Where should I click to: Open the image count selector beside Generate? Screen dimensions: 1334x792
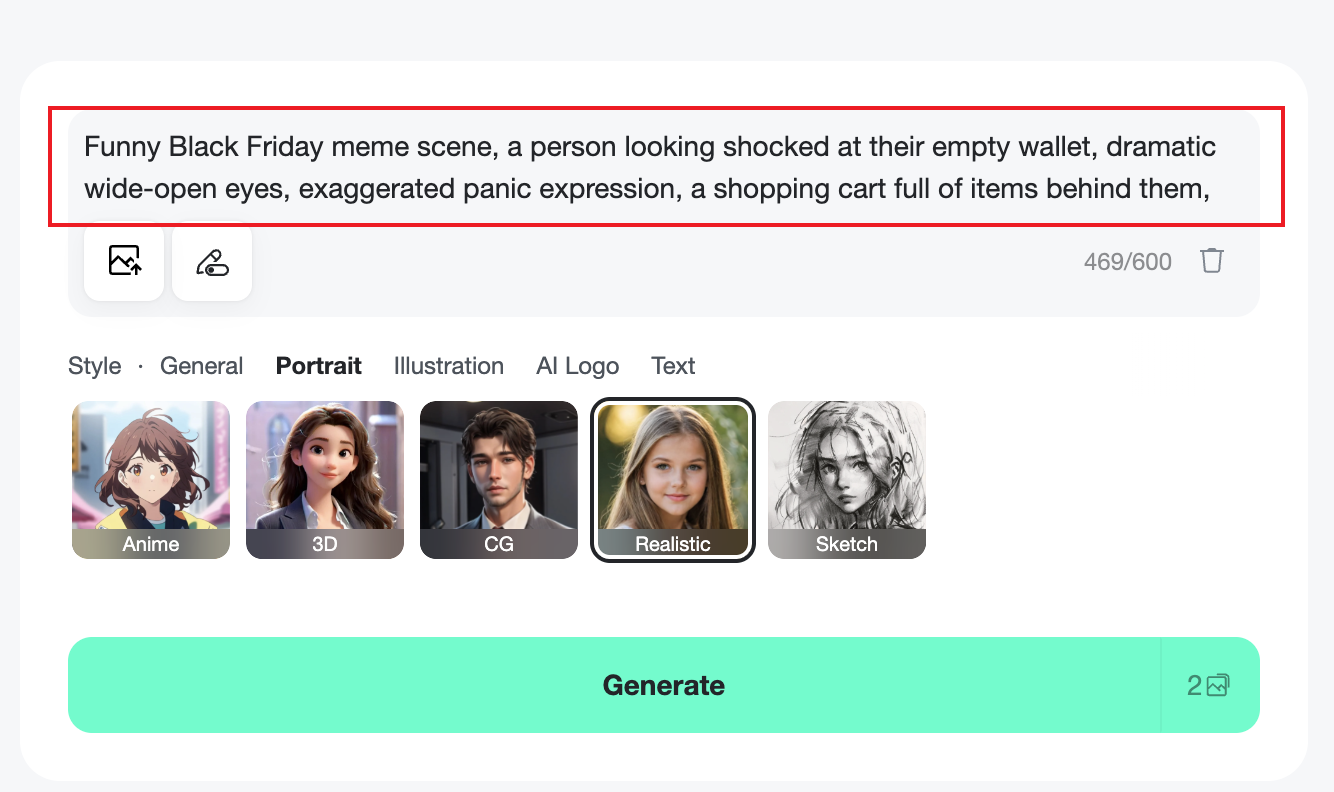1208,685
